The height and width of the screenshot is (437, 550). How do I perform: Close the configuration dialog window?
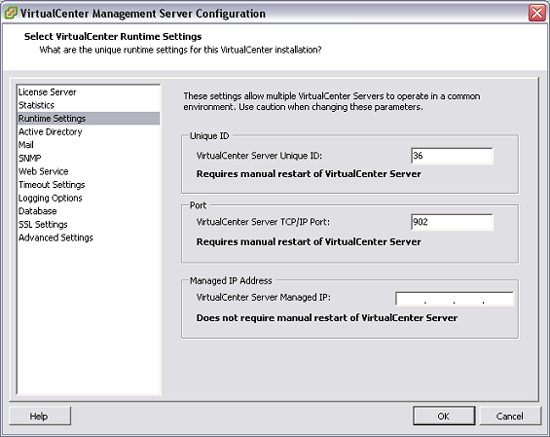coord(537,13)
